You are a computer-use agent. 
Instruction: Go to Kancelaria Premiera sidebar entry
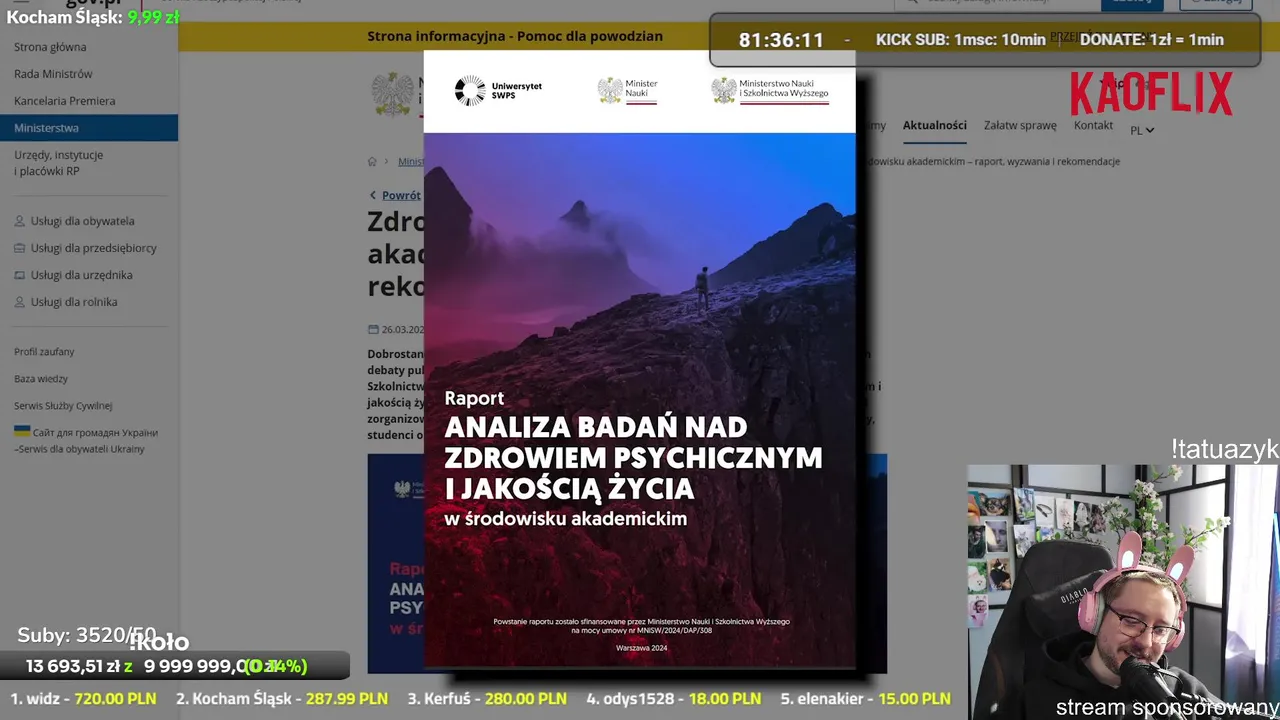pyautogui.click(x=64, y=101)
